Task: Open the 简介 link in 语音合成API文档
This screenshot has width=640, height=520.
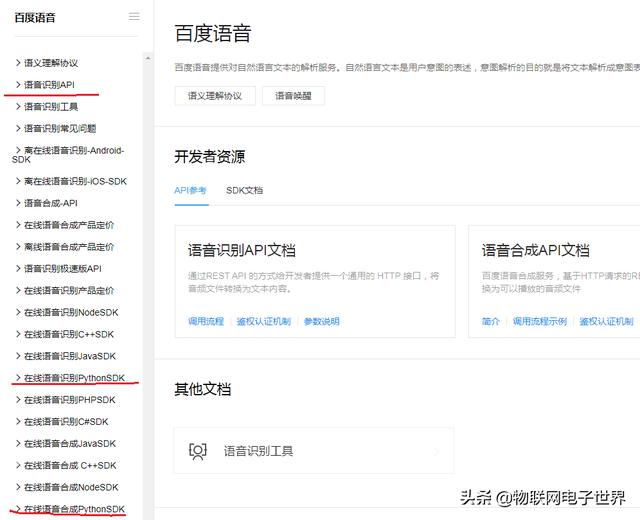Action: point(491,321)
